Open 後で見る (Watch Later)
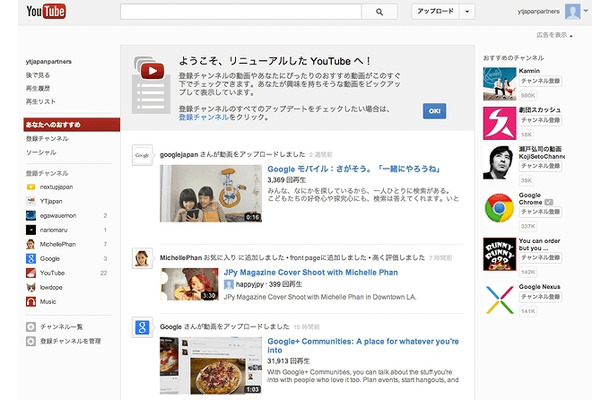The height and width of the screenshot is (400, 610). 38,75
